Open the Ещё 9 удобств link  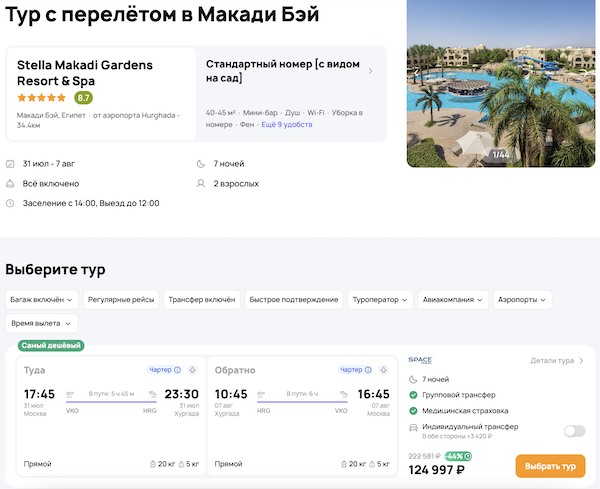tap(287, 124)
